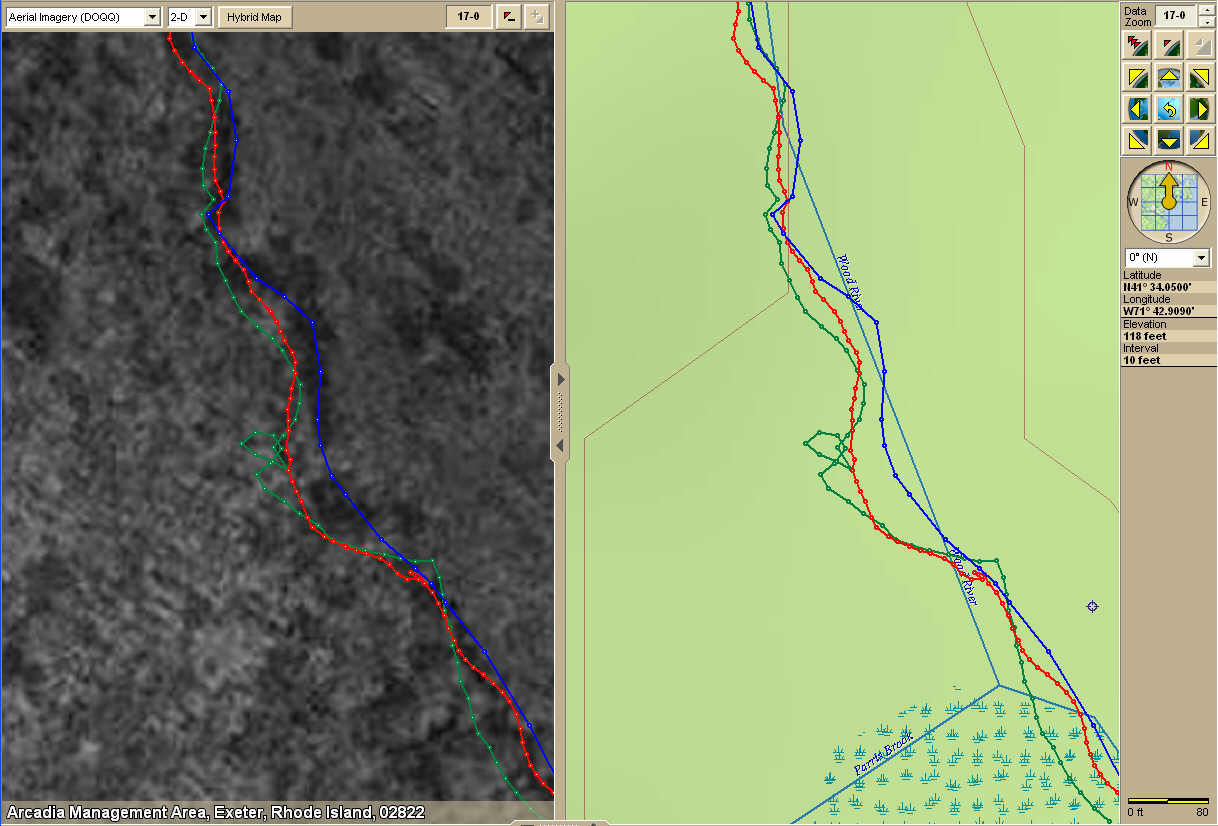The height and width of the screenshot is (826, 1218).
Task: Pan map southeast using diagonal arrow
Action: coord(1199,139)
